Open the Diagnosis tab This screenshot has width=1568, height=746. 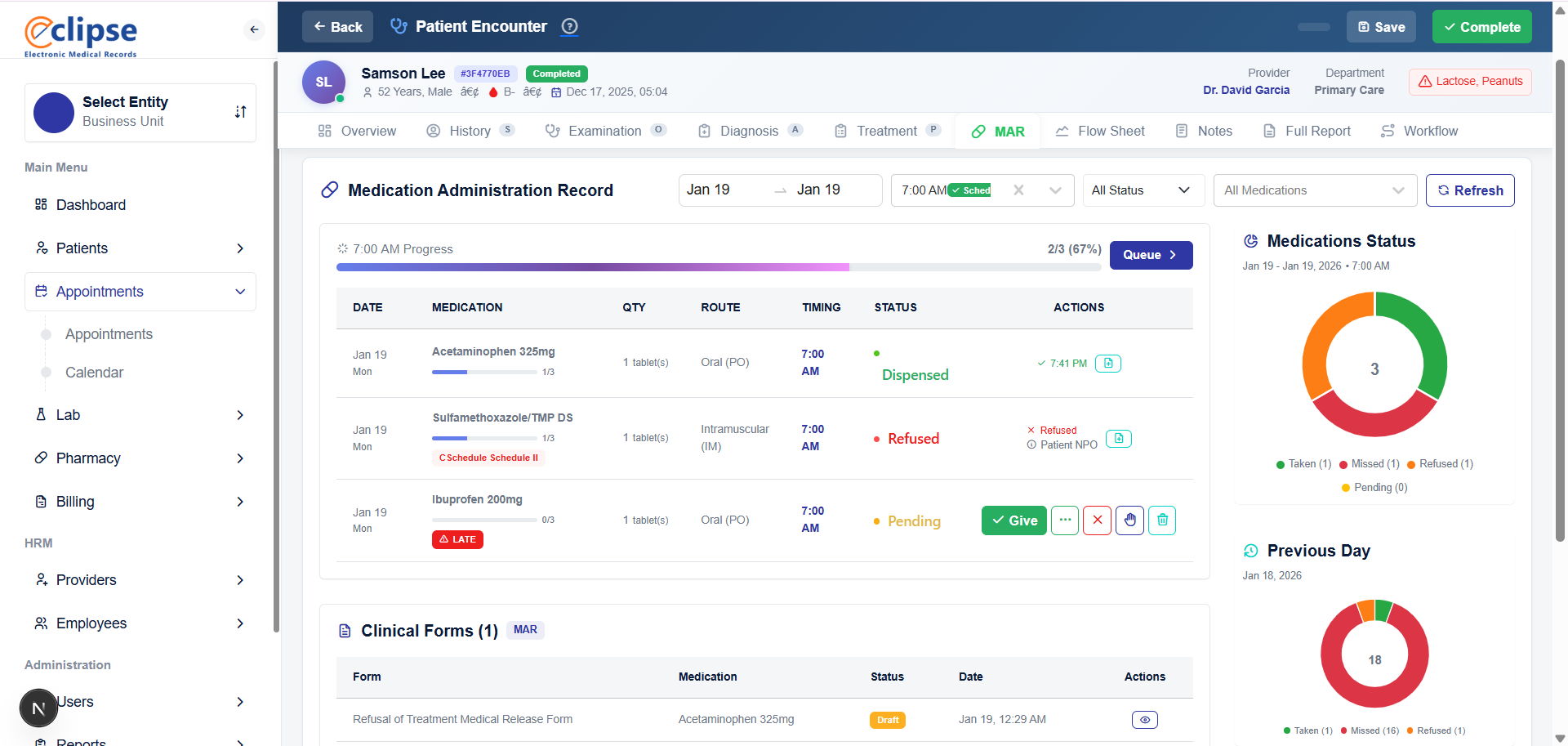point(748,131)
